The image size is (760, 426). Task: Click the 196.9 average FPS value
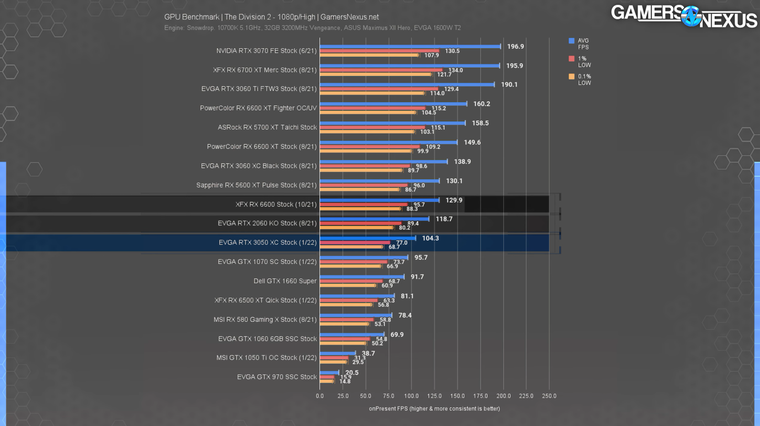pos(516,47)
